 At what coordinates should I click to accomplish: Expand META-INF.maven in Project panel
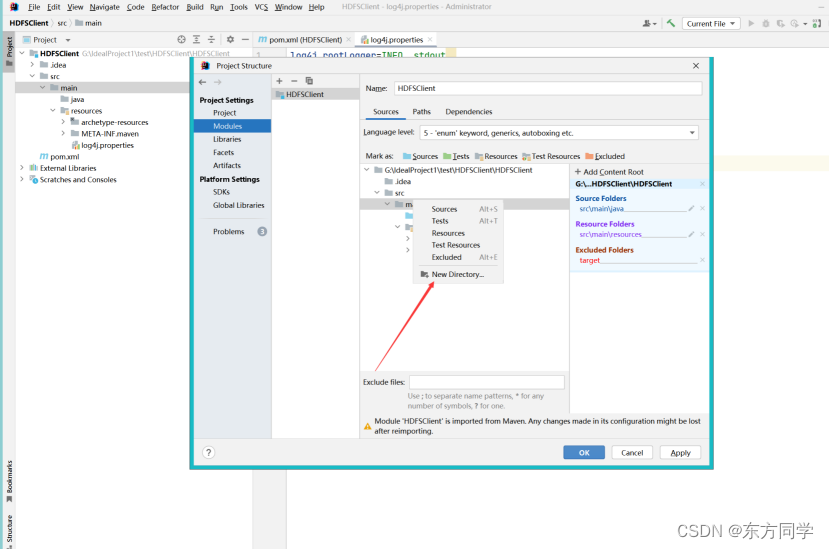63,133
